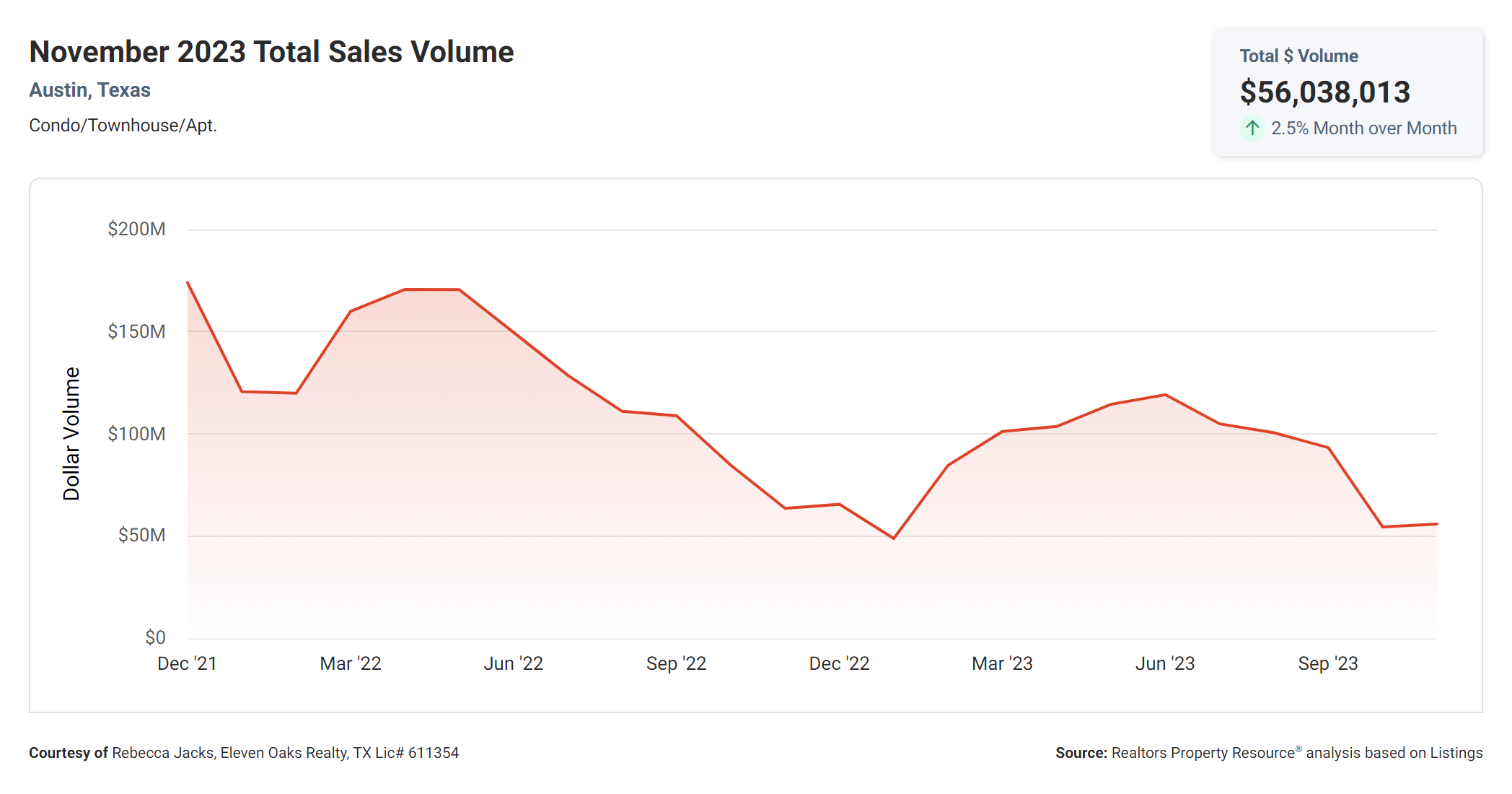Click the 2.5% Month over Month text

tap(1364, 128)
